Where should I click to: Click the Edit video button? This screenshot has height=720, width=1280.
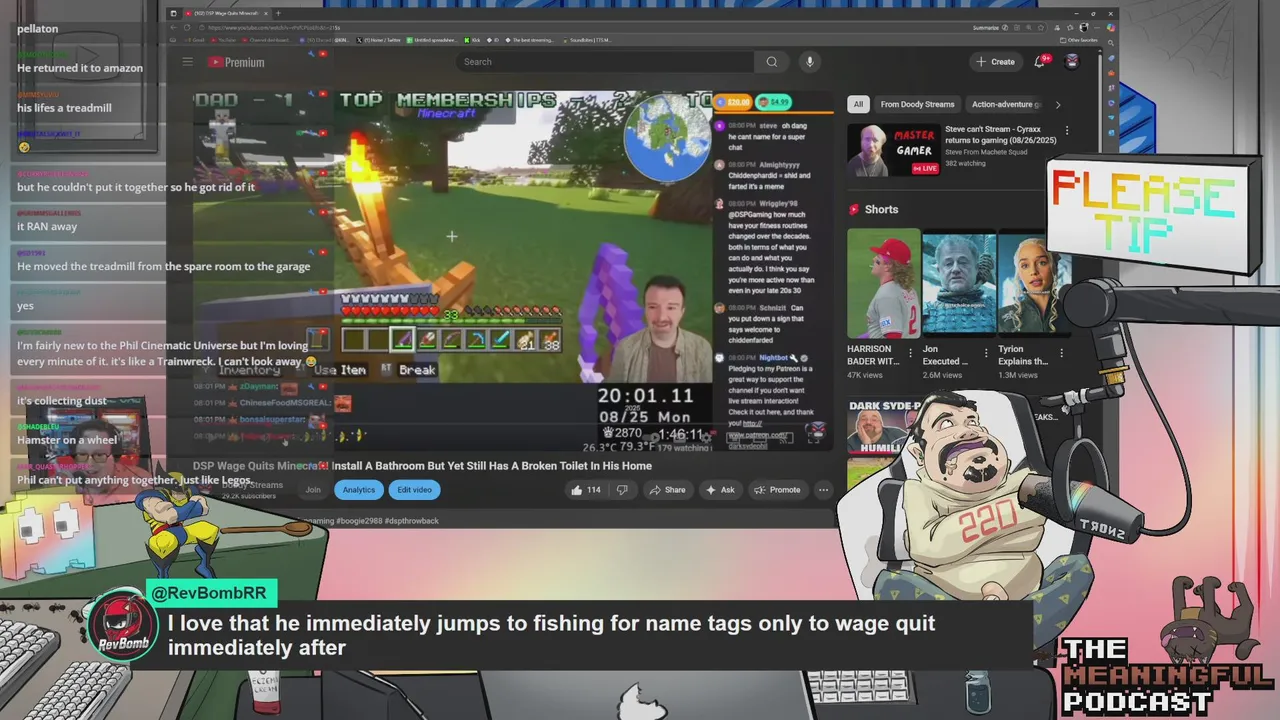414,490
